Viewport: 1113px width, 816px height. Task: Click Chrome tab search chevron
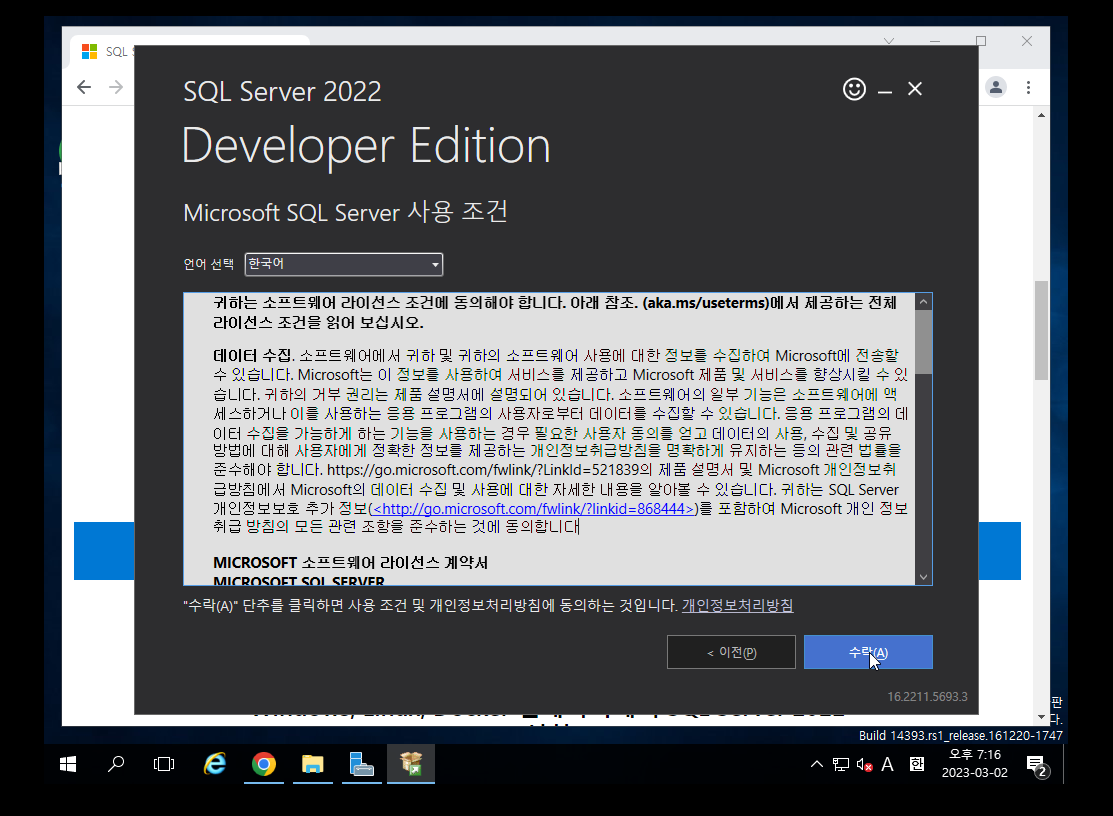click(x=889, y=41)
